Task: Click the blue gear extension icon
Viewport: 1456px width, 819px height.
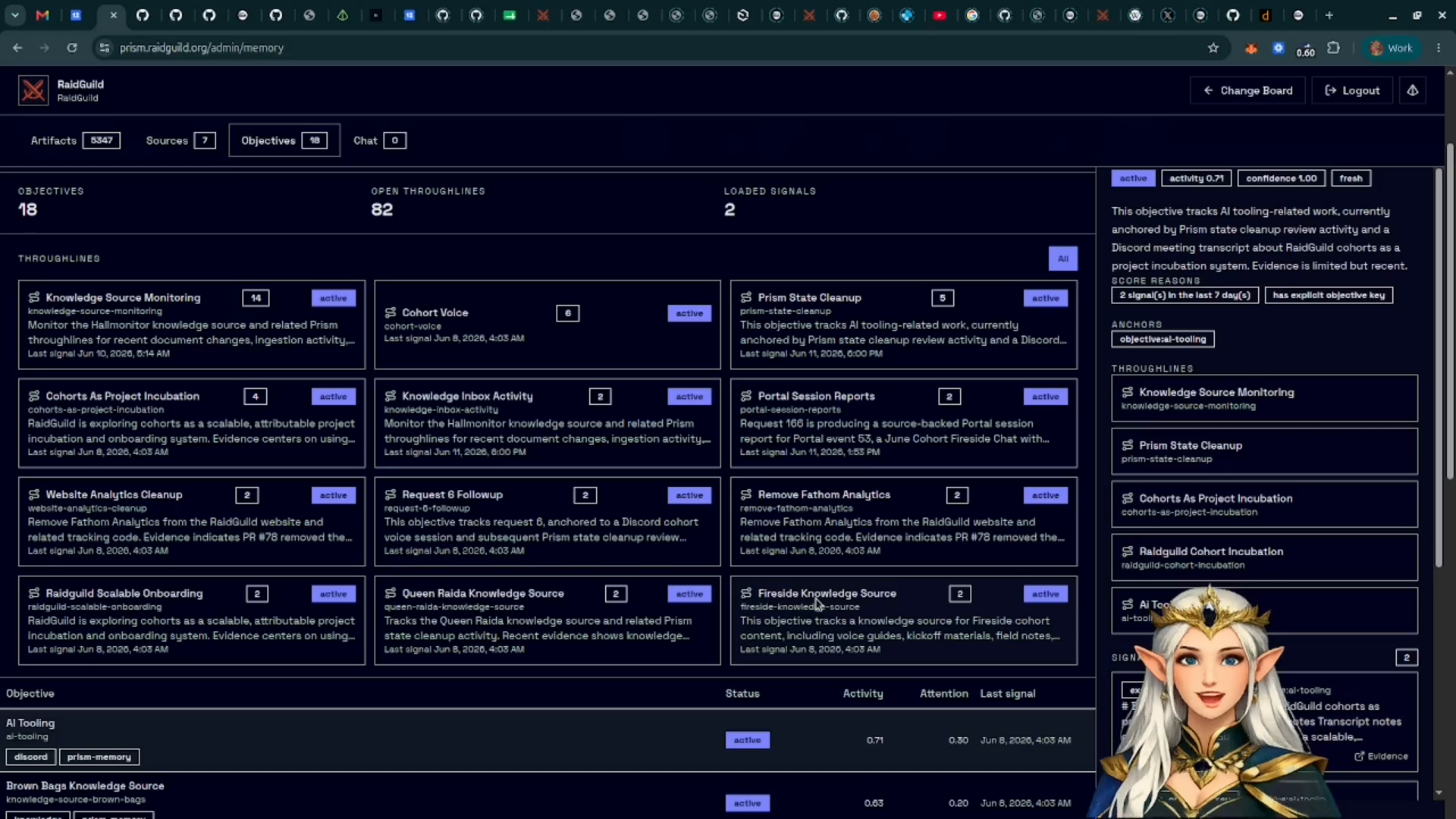Action: coord(1279,48)
